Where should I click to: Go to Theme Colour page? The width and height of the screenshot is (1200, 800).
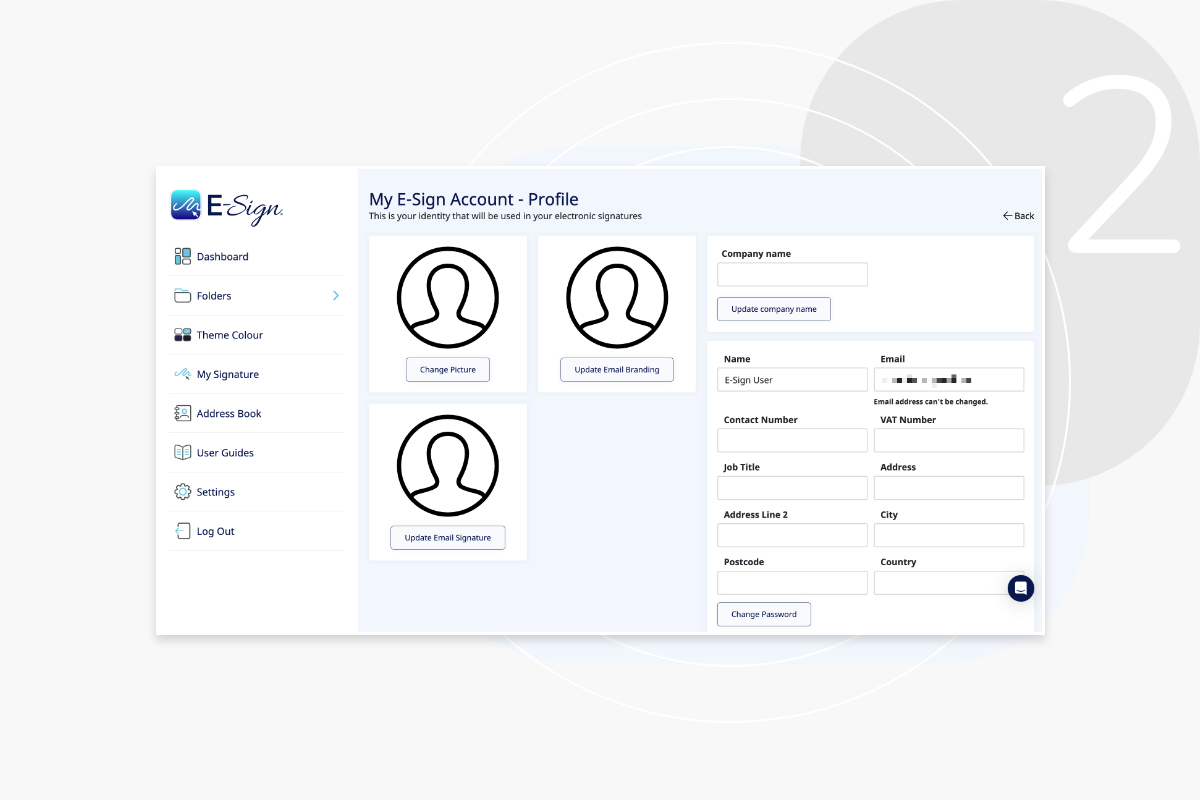coord(256,335)
